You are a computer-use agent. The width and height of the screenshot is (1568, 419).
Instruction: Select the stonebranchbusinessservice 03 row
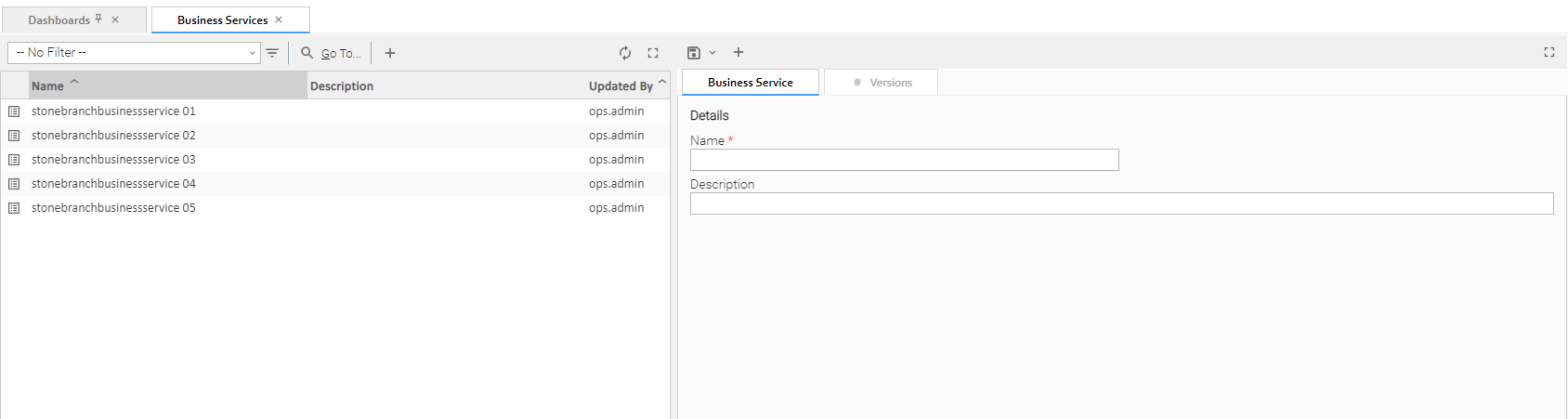[x=113, y=160]
